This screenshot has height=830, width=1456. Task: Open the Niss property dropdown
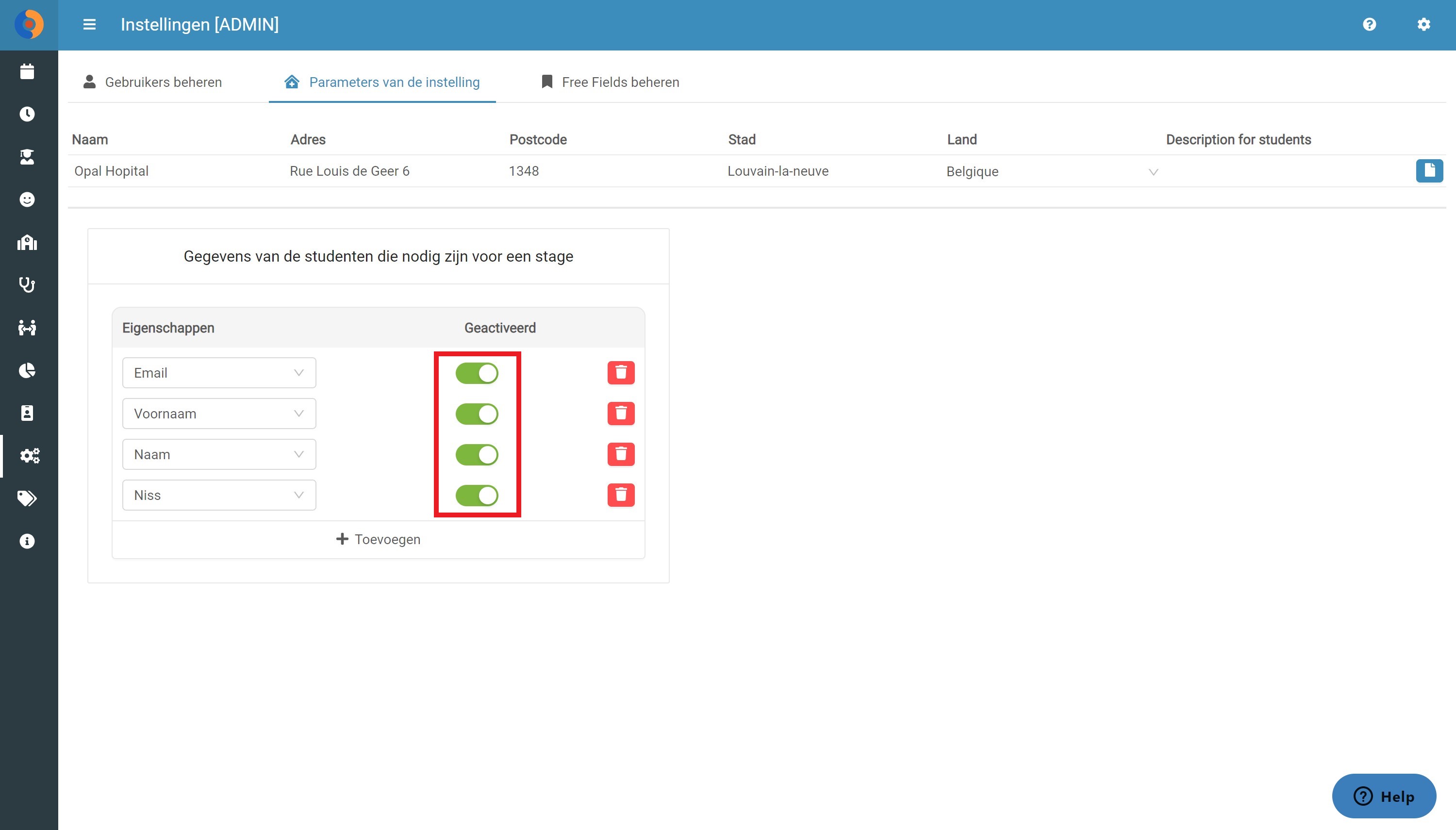tap(219, 495)
